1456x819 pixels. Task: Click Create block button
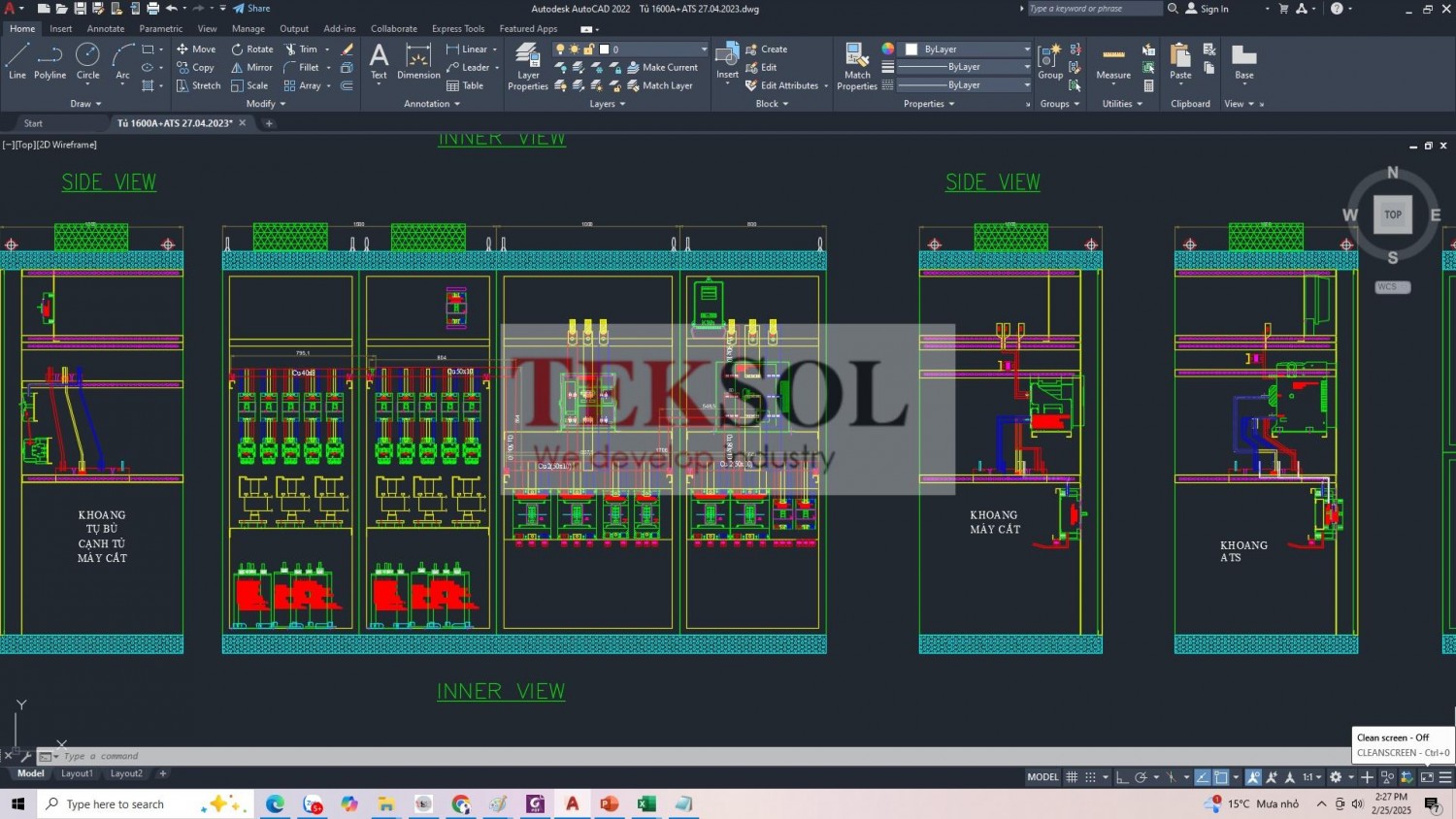[766, 49]
